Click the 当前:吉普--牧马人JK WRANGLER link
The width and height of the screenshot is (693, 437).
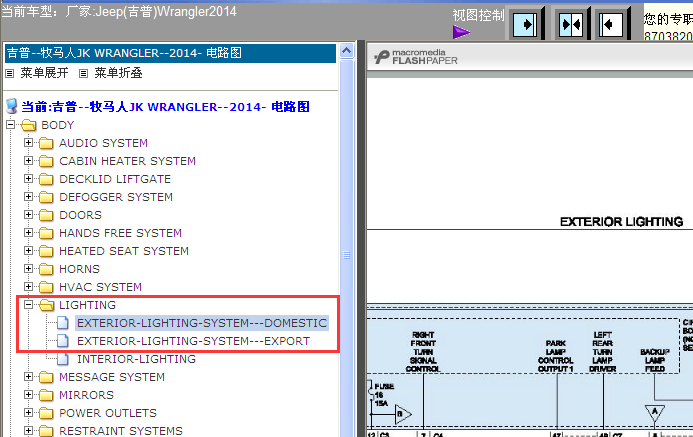[165, 107]
